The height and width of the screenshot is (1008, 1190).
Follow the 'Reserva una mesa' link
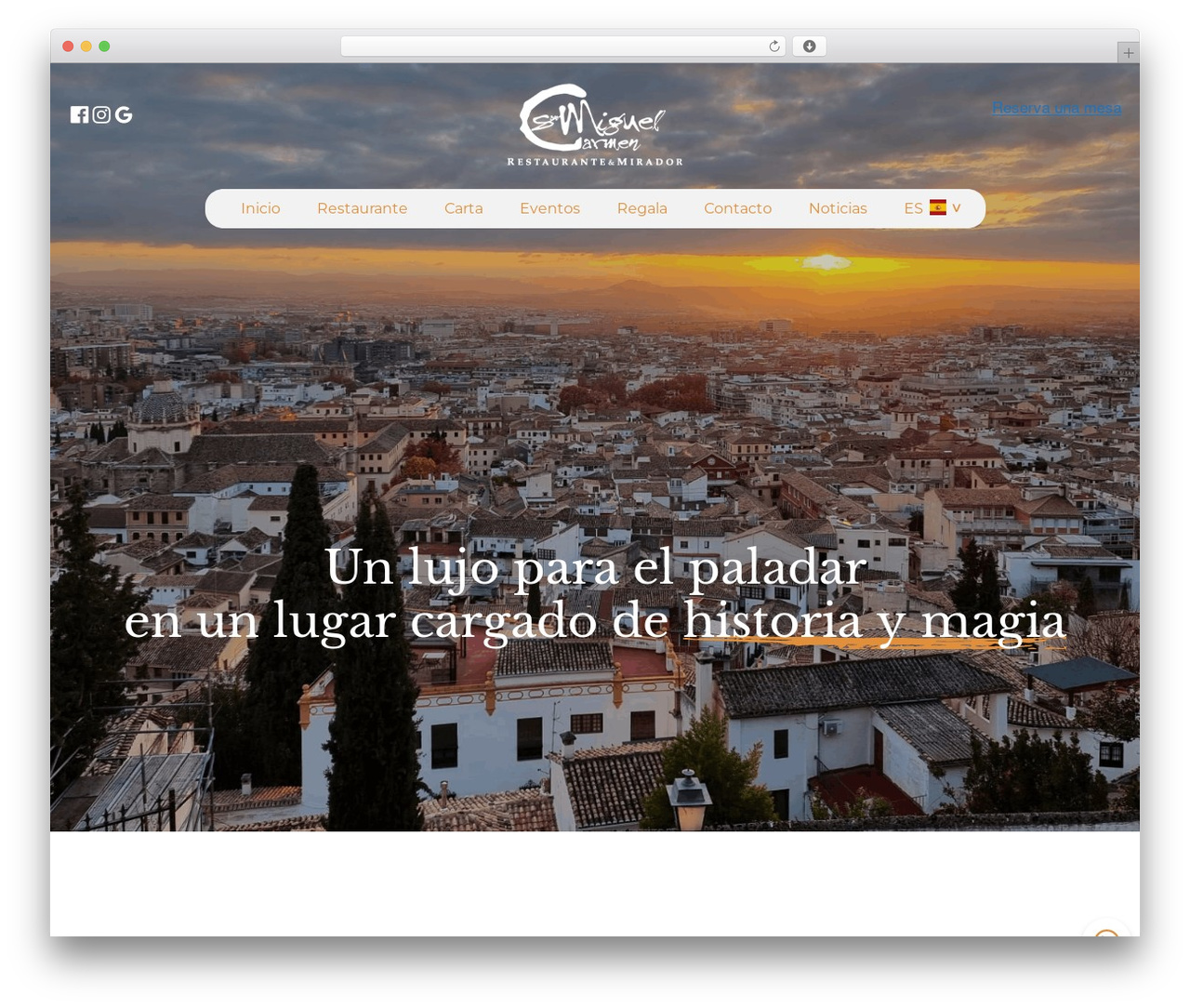click(x=1056, y=108)
